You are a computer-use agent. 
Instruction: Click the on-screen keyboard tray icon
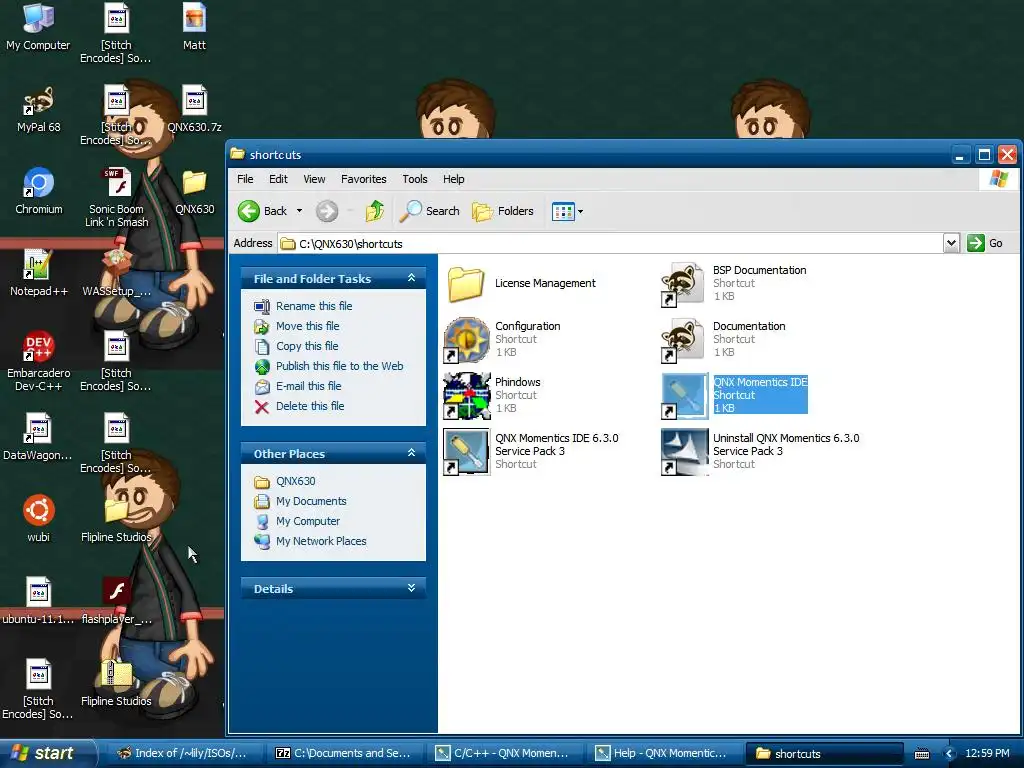click(922, 754)
